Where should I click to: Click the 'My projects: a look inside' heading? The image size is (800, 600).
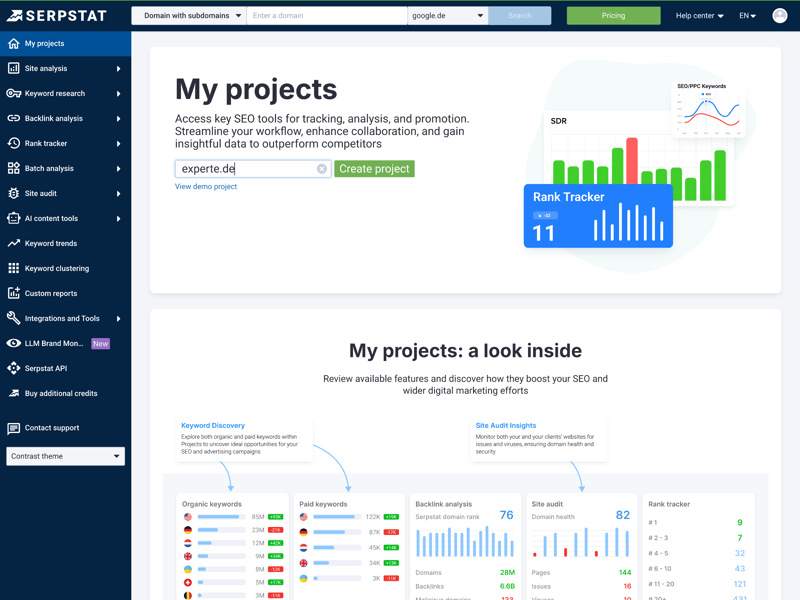point(465,351)
